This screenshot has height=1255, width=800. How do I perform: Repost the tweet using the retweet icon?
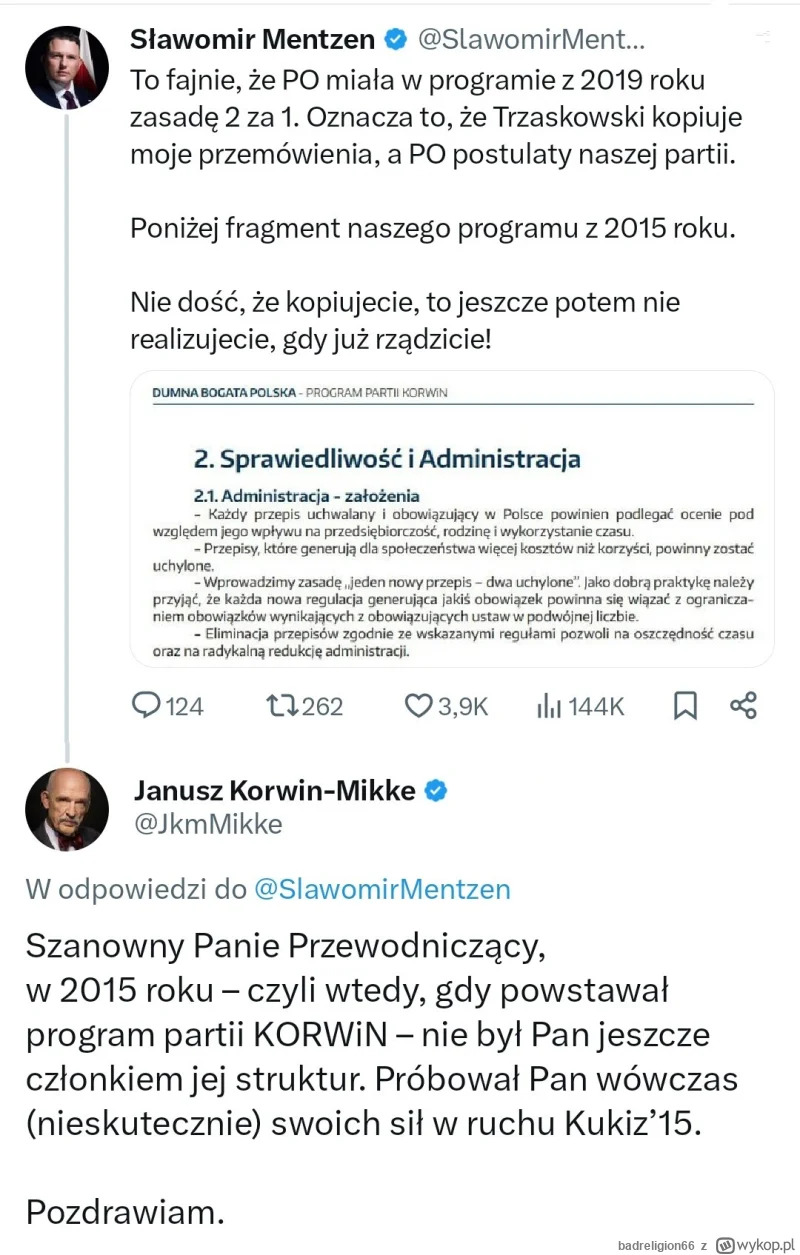(283, 706)
